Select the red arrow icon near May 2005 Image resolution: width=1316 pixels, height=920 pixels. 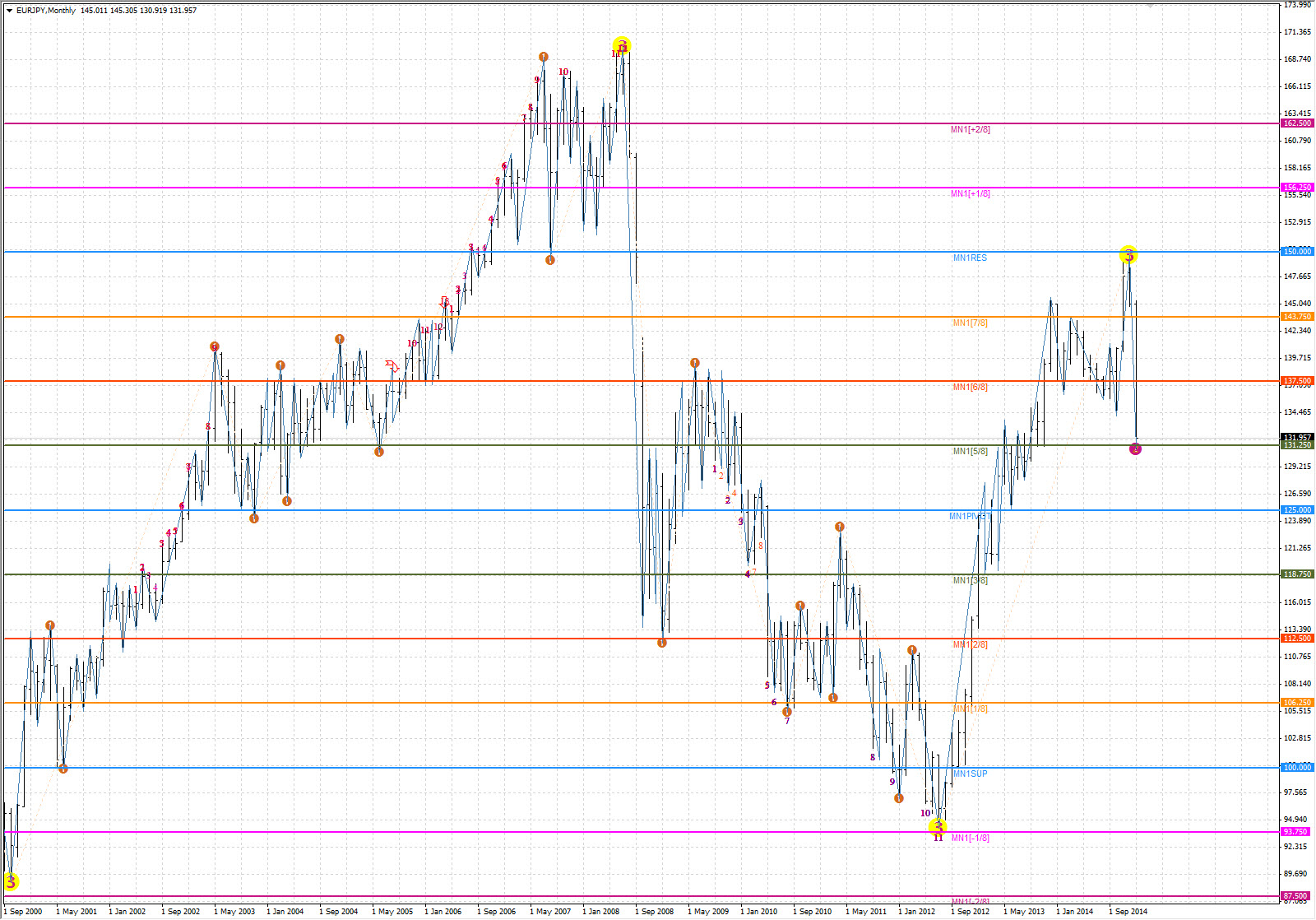(392, 365)
